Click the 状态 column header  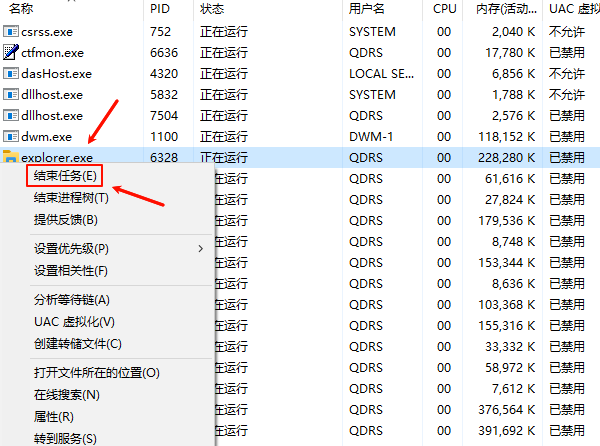[x=212, y=9]
